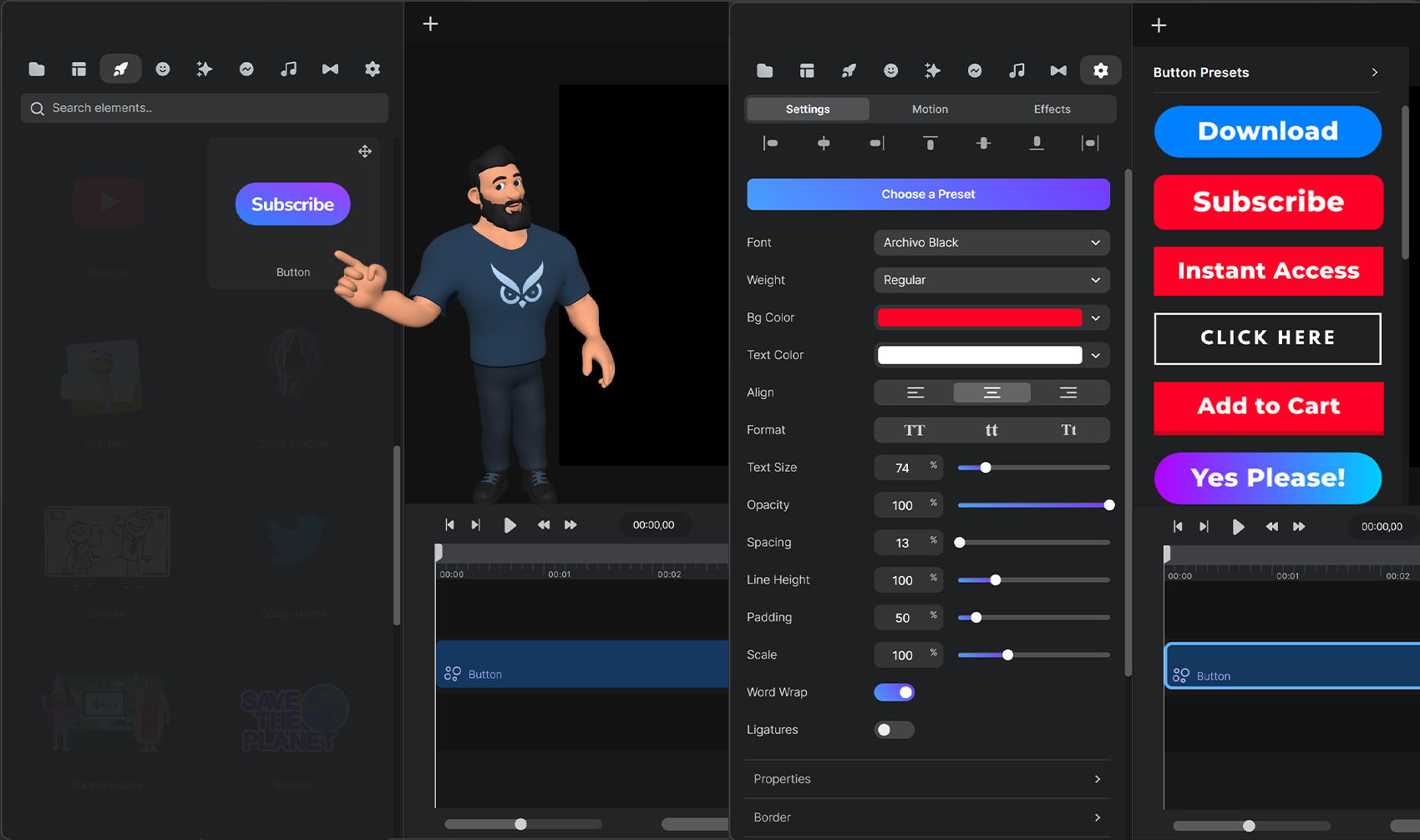Image resolution: width=1420 pixels, height=840 pixels.
Task: Pick the Yes Please! button preset
Action: point(1267,478)
